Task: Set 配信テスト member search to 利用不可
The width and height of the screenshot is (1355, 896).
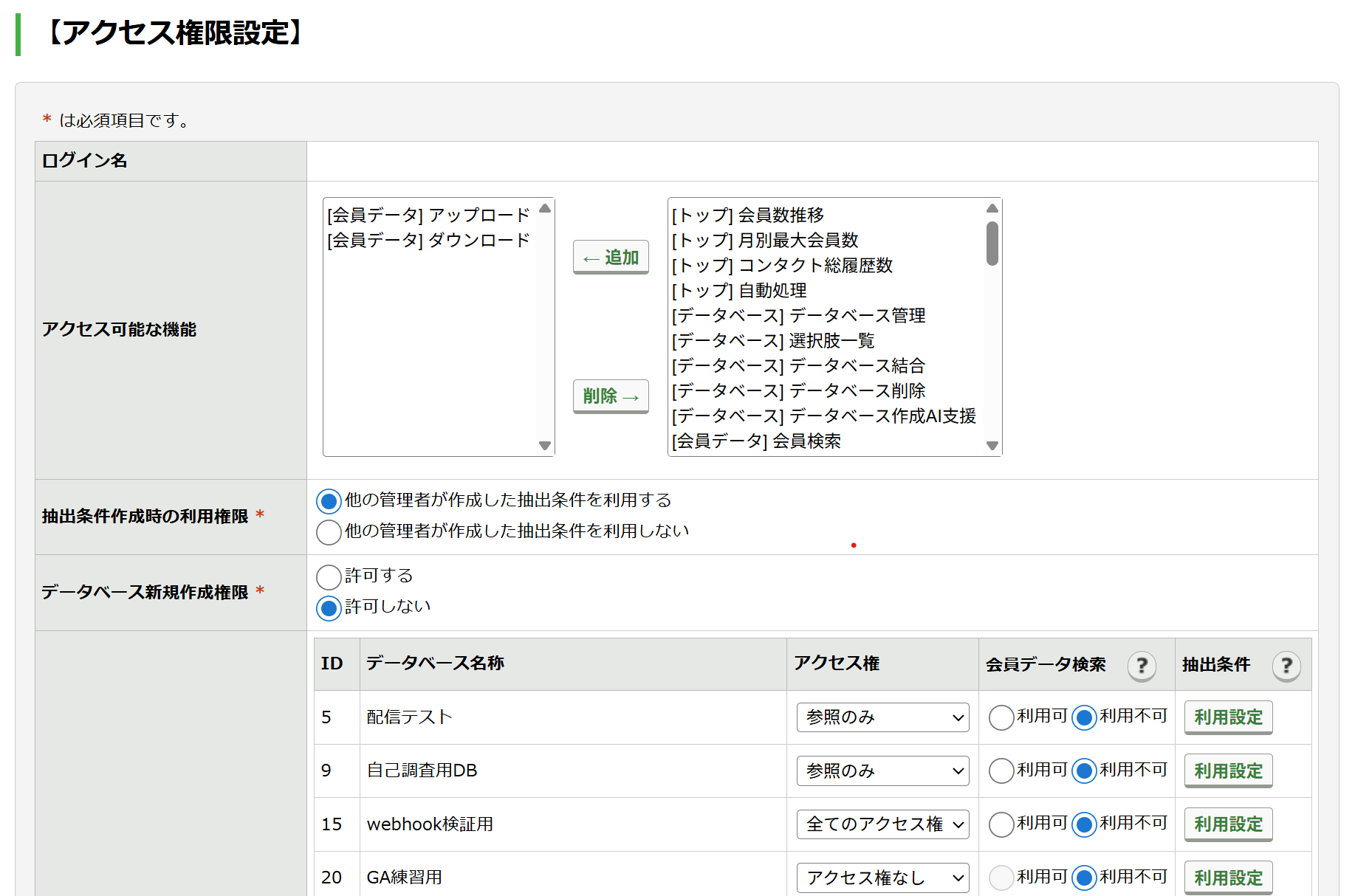Action: 1084,717
